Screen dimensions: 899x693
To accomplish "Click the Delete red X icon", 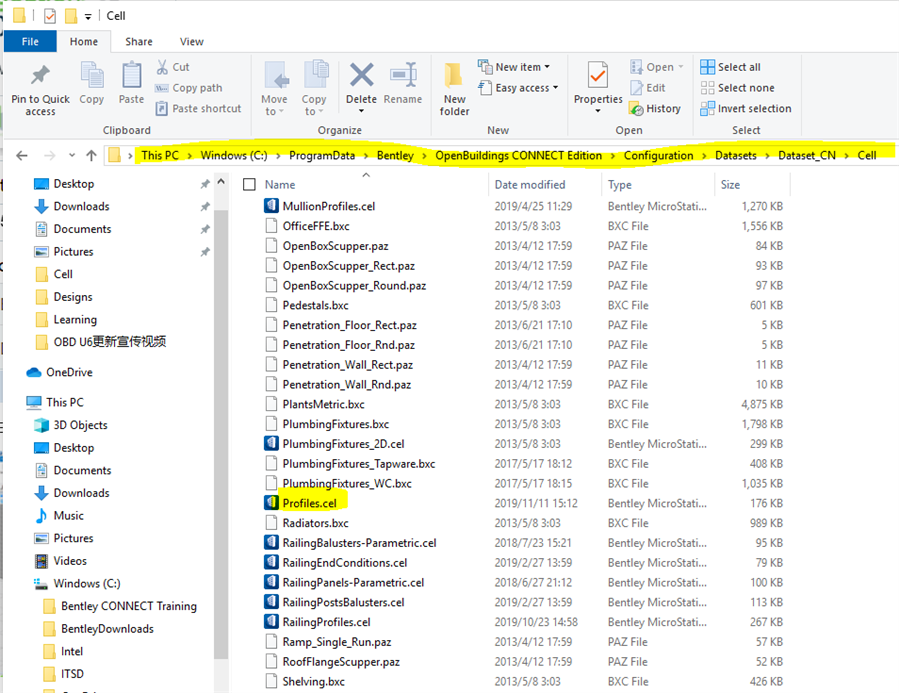I will pos(362,75).
